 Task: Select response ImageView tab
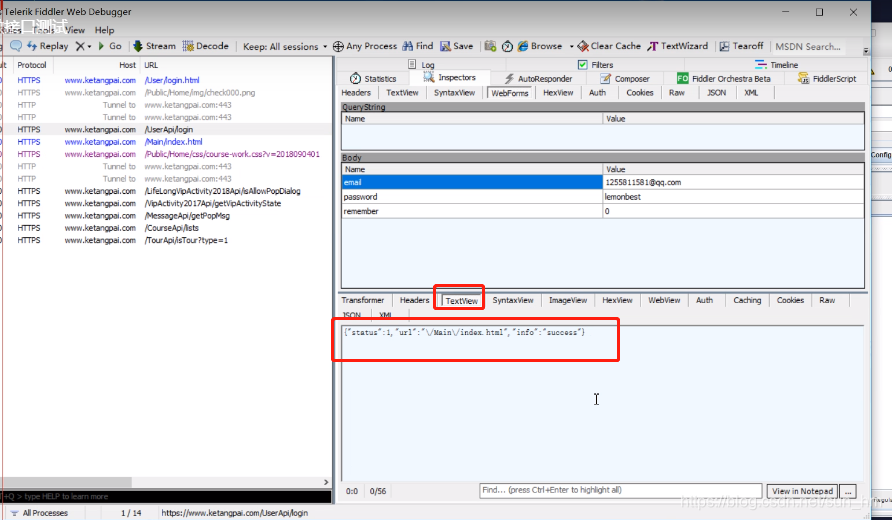pos(568,300)
